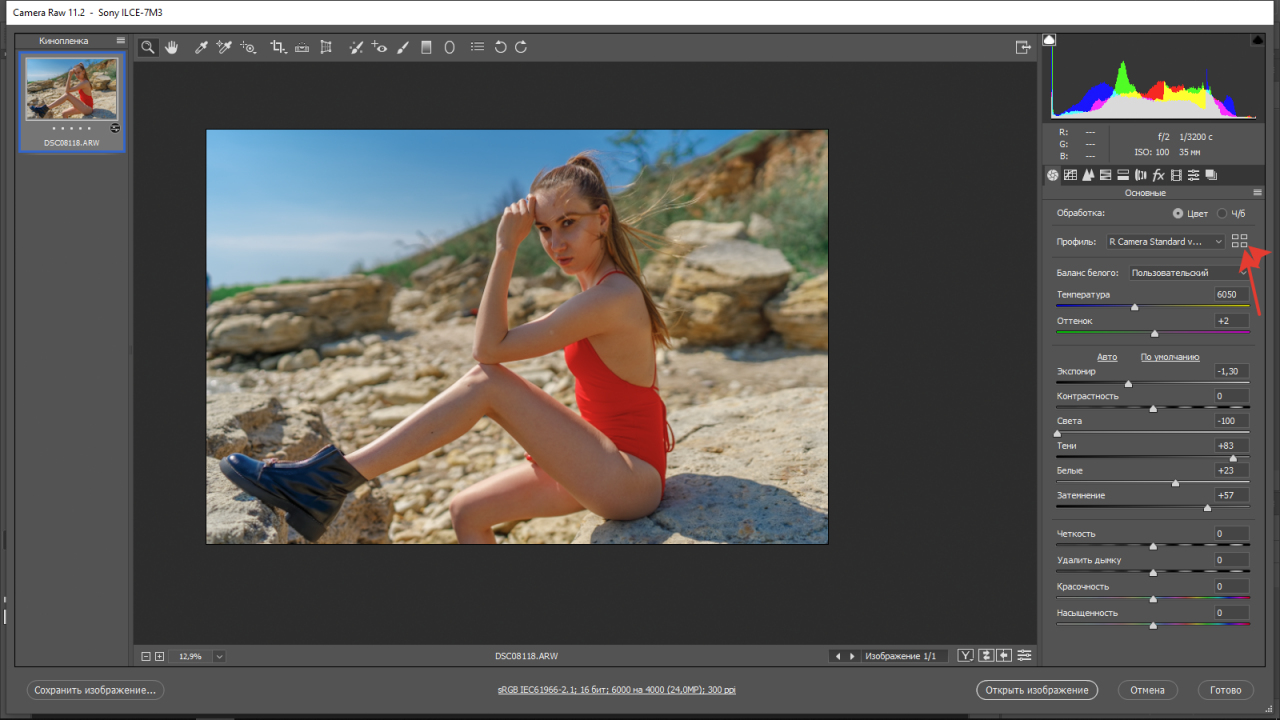Rotate image 90° counterclockwise

500,47
